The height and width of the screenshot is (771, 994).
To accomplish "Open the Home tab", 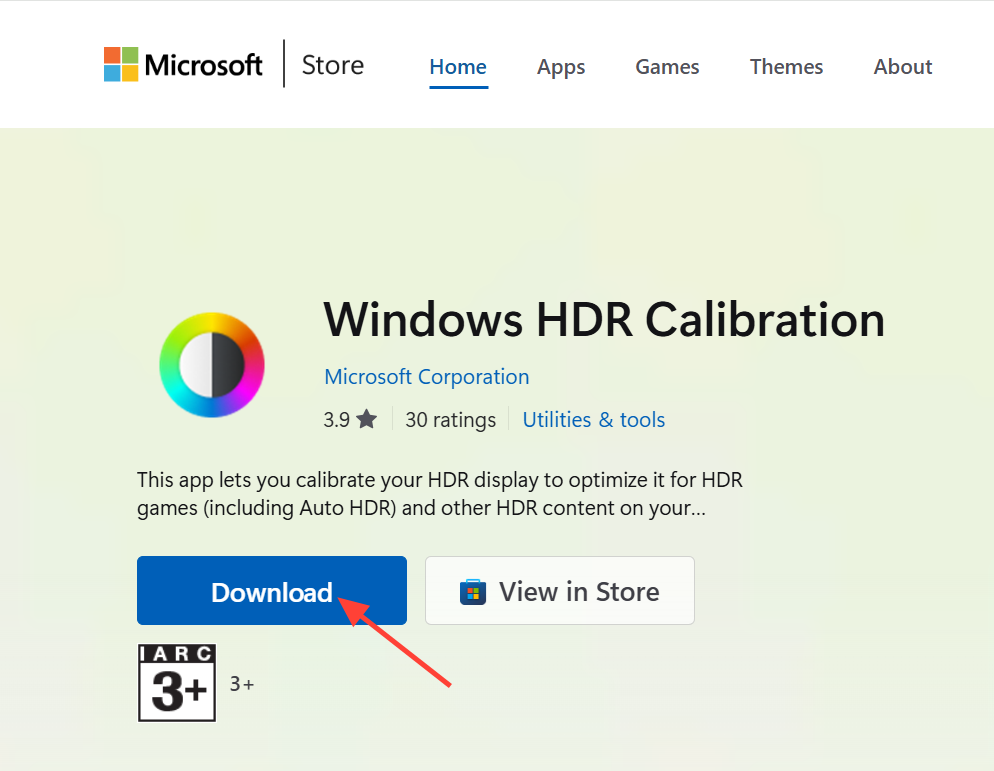I will (458, 67).
